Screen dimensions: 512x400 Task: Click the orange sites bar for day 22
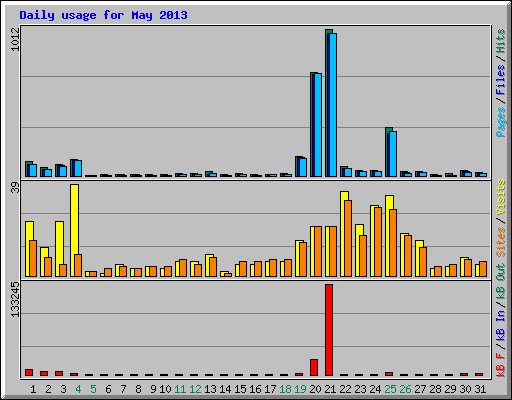348,238
